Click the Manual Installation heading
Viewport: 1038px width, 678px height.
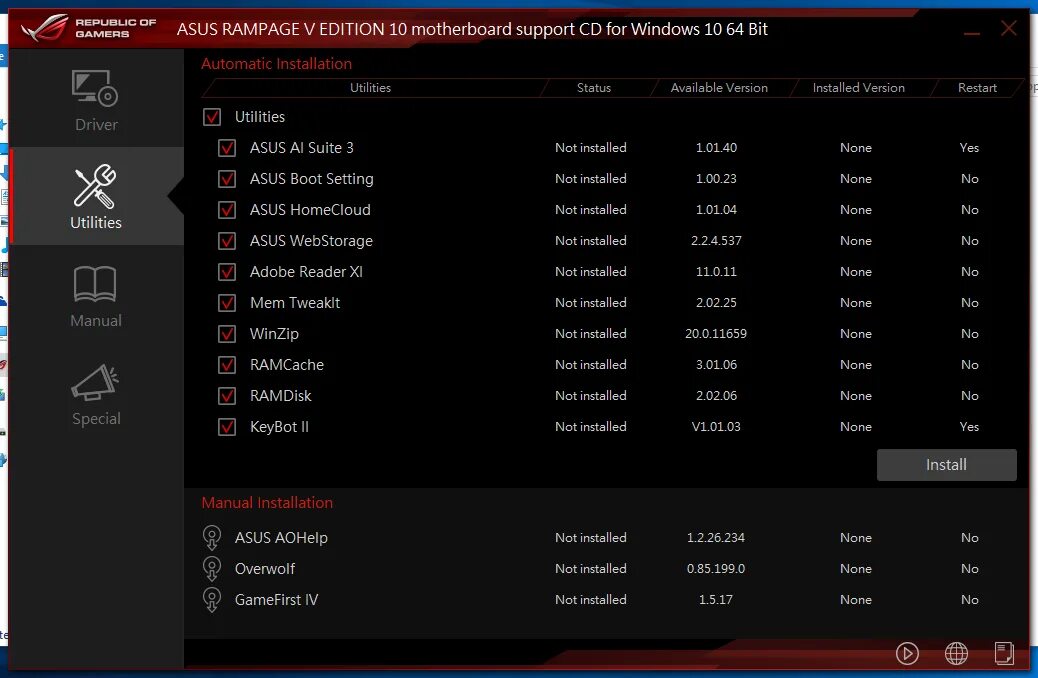click(x=267, y=503)
